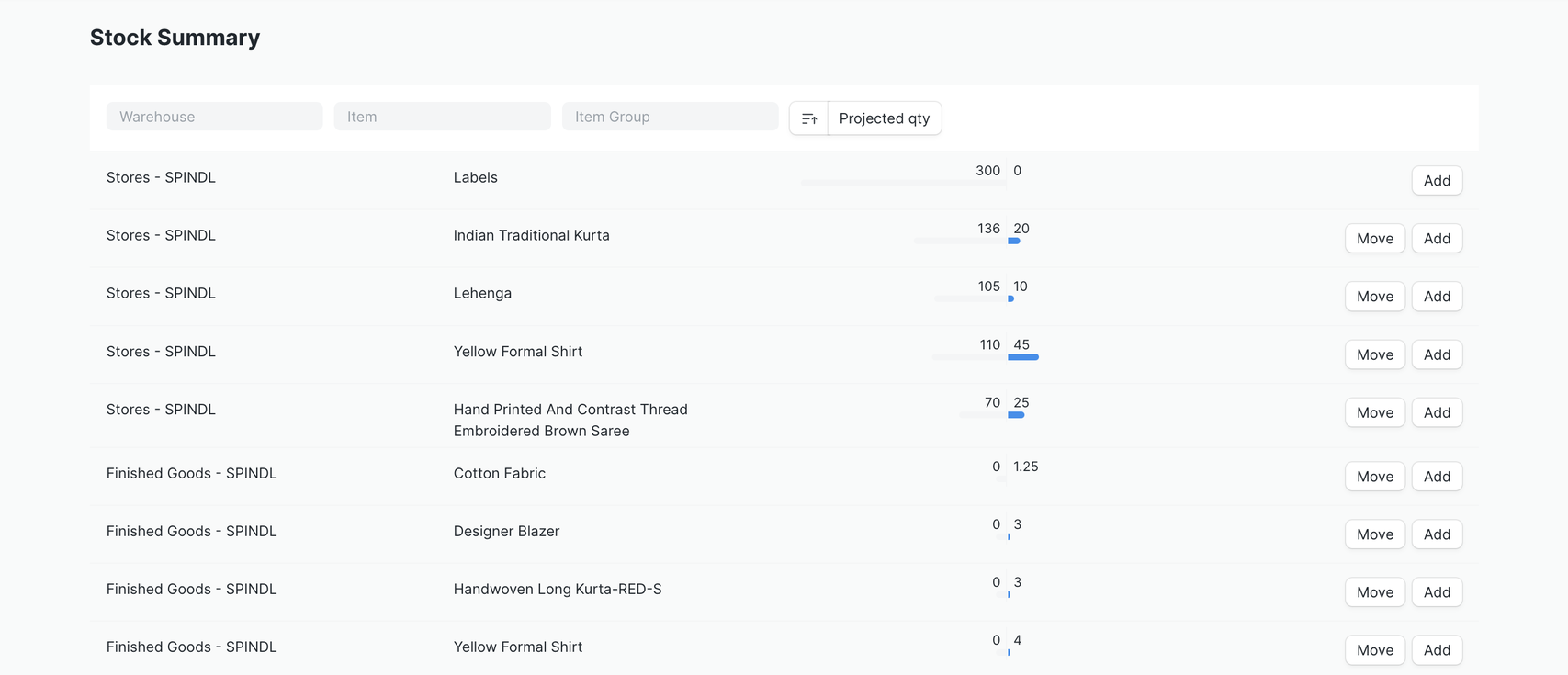This screenshot has height=675, width=1568.
Task: Open the Projected qty sort dropdown
Action: click(x=884, y=118)
